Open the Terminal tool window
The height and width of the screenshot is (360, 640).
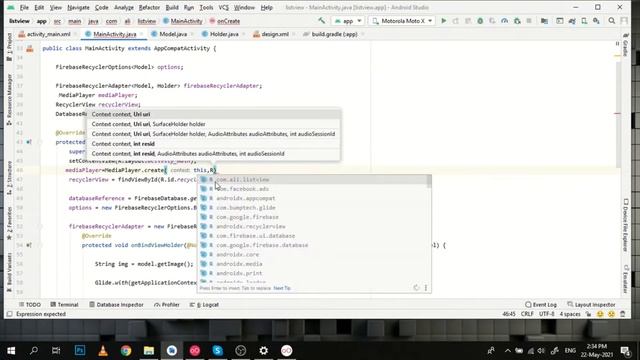point(64,304)
